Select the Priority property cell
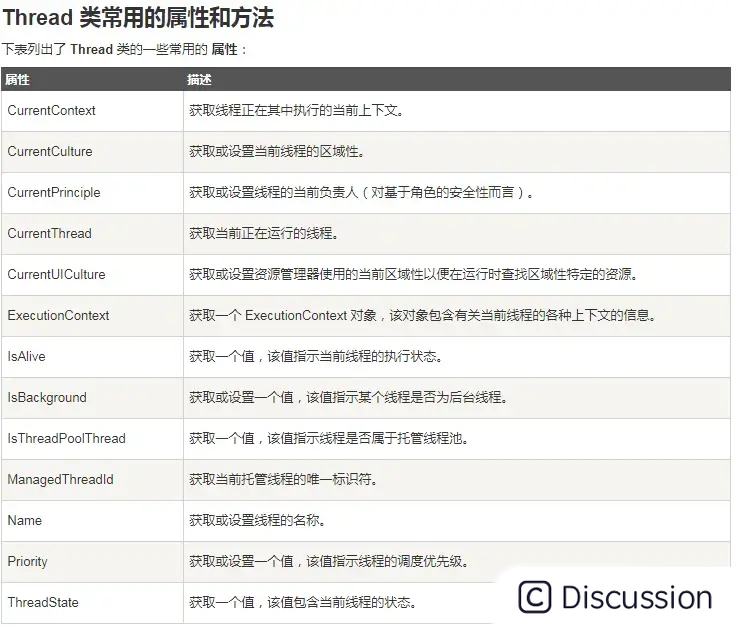The height and width of the screenshot is (627, 738). [92, 562]
